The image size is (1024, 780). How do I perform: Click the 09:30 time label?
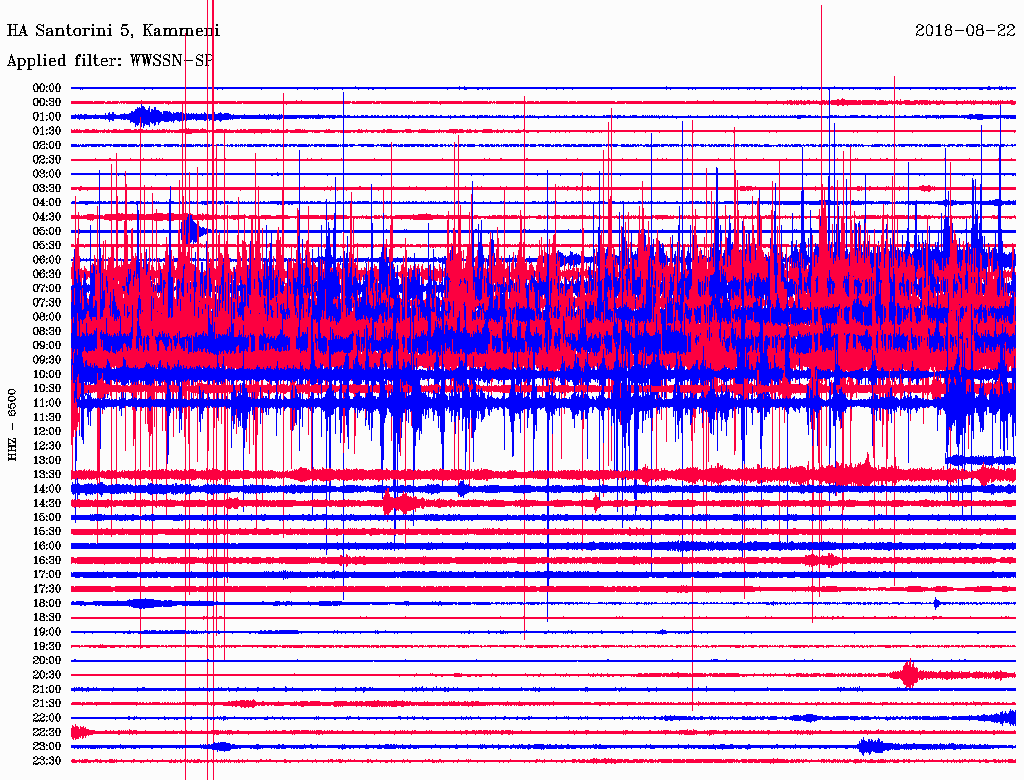pyautogui.click(x=47, y=360)
